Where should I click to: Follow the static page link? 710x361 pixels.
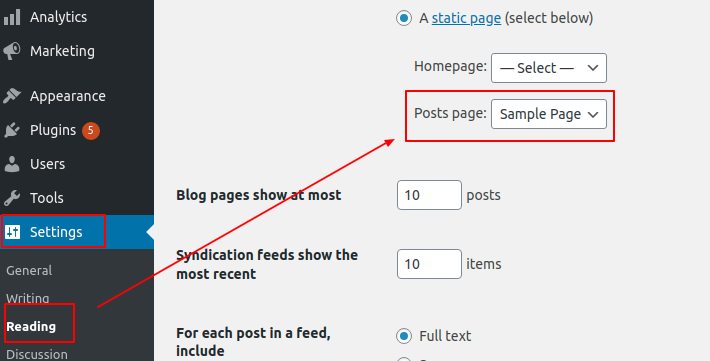click(466, 18)
